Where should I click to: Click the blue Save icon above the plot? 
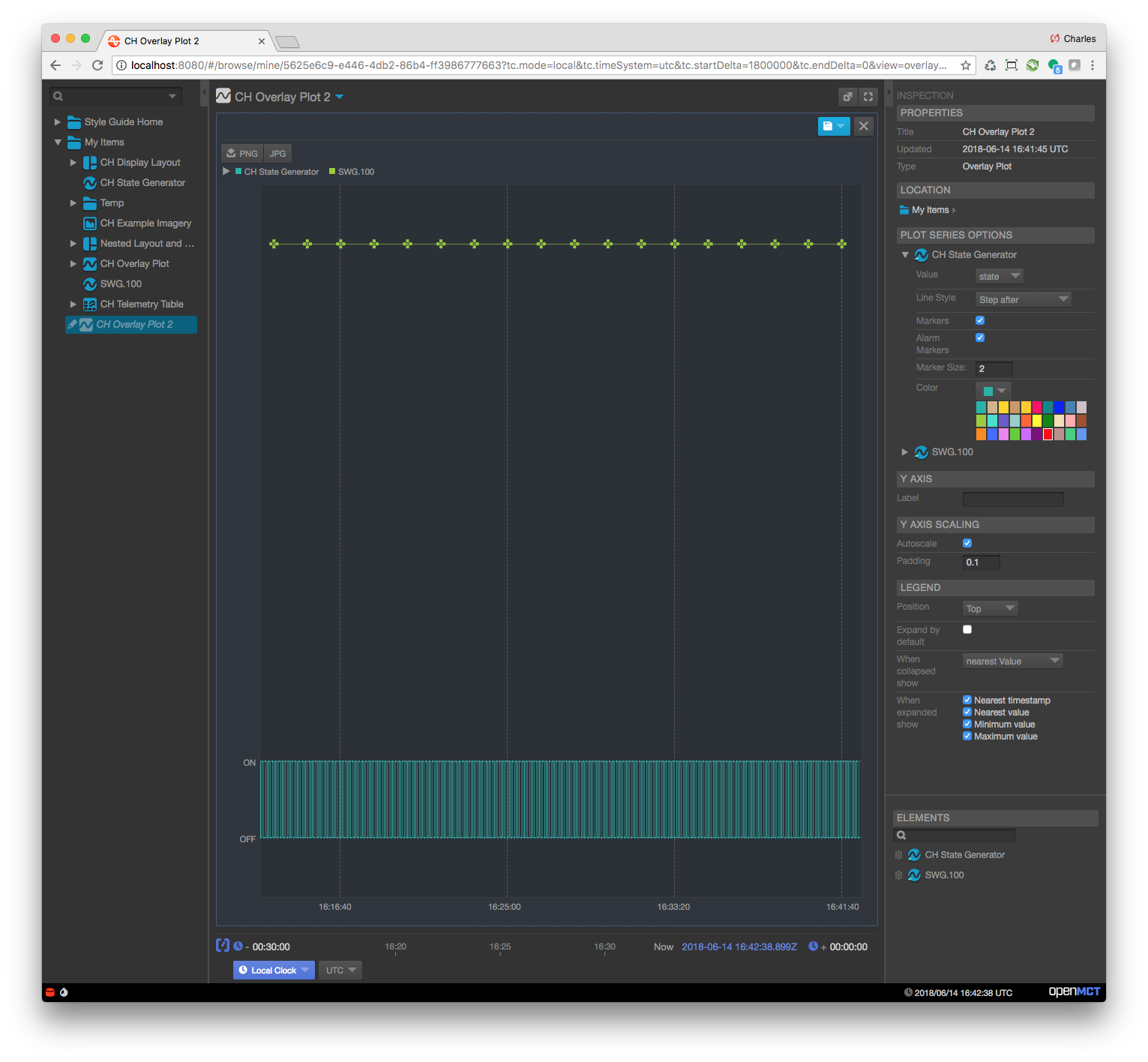tap(830, 126)
